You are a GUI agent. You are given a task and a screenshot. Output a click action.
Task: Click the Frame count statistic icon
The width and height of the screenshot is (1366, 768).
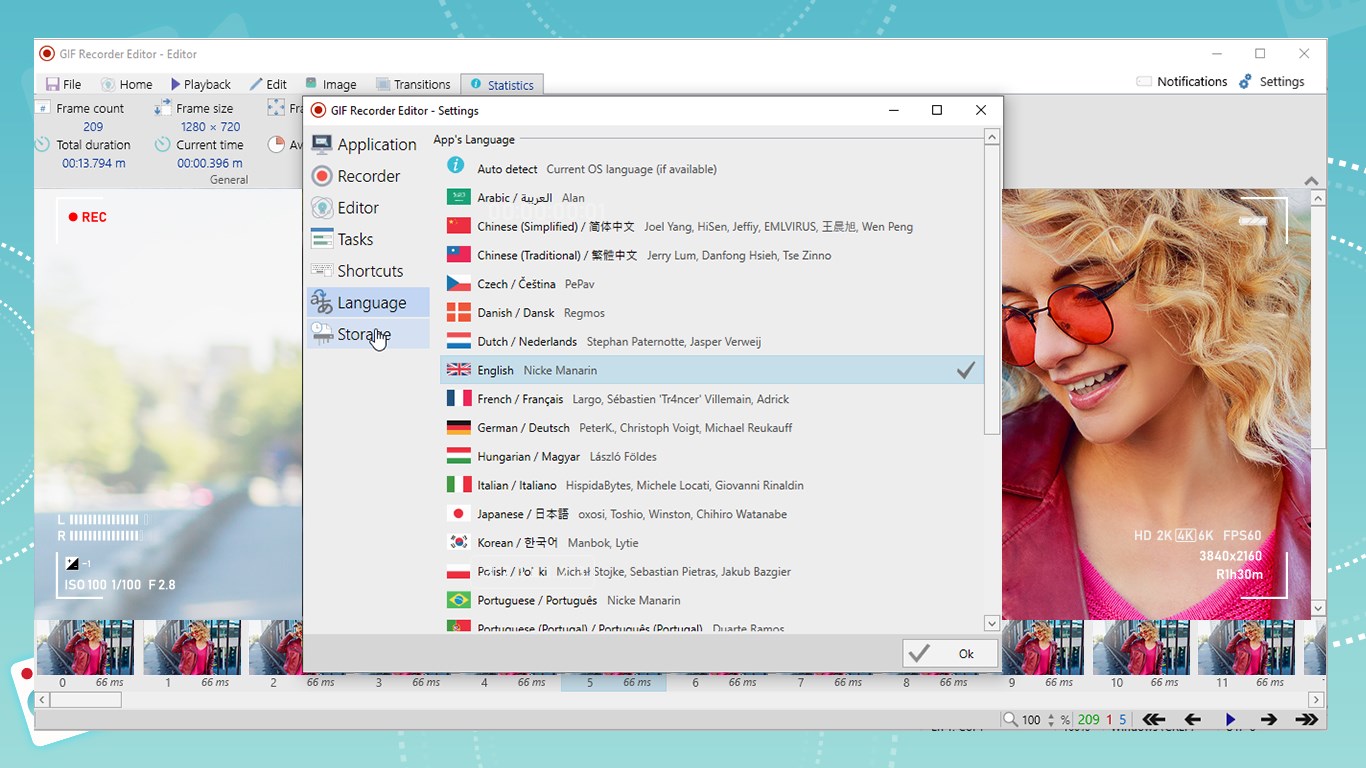[x=43, y=107]
